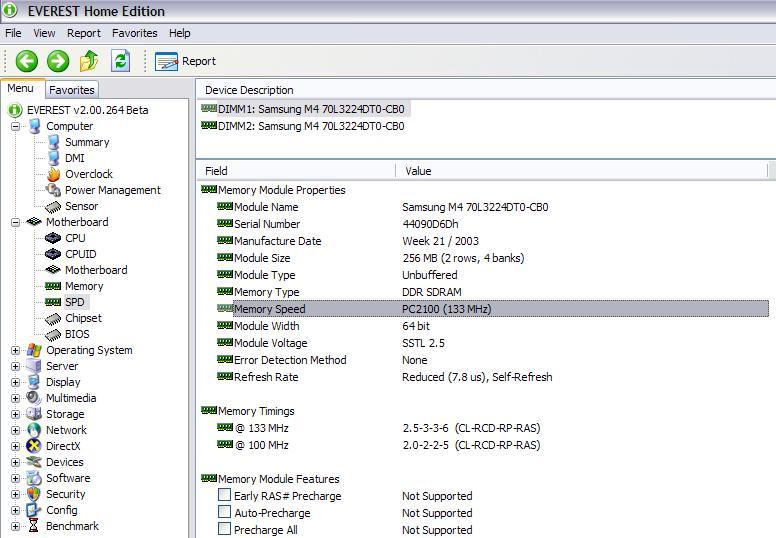Click the green Back arrow button

coord(27,61)
